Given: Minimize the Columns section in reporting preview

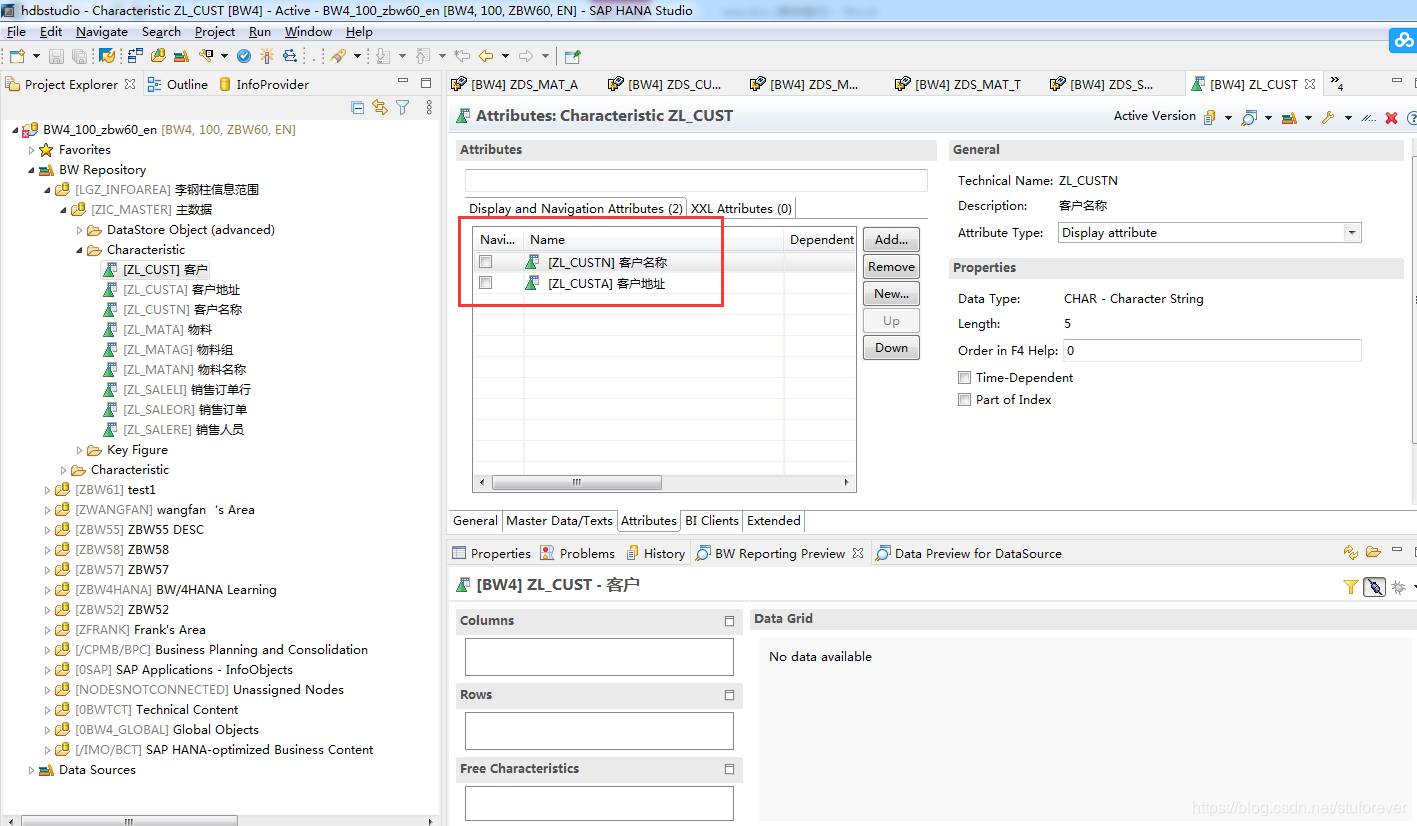Looking at the screenshot, I should (729, 621).
